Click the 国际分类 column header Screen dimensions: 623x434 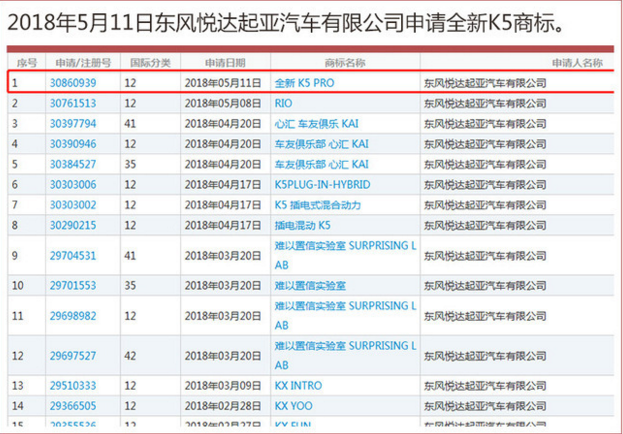coord(150,63)
